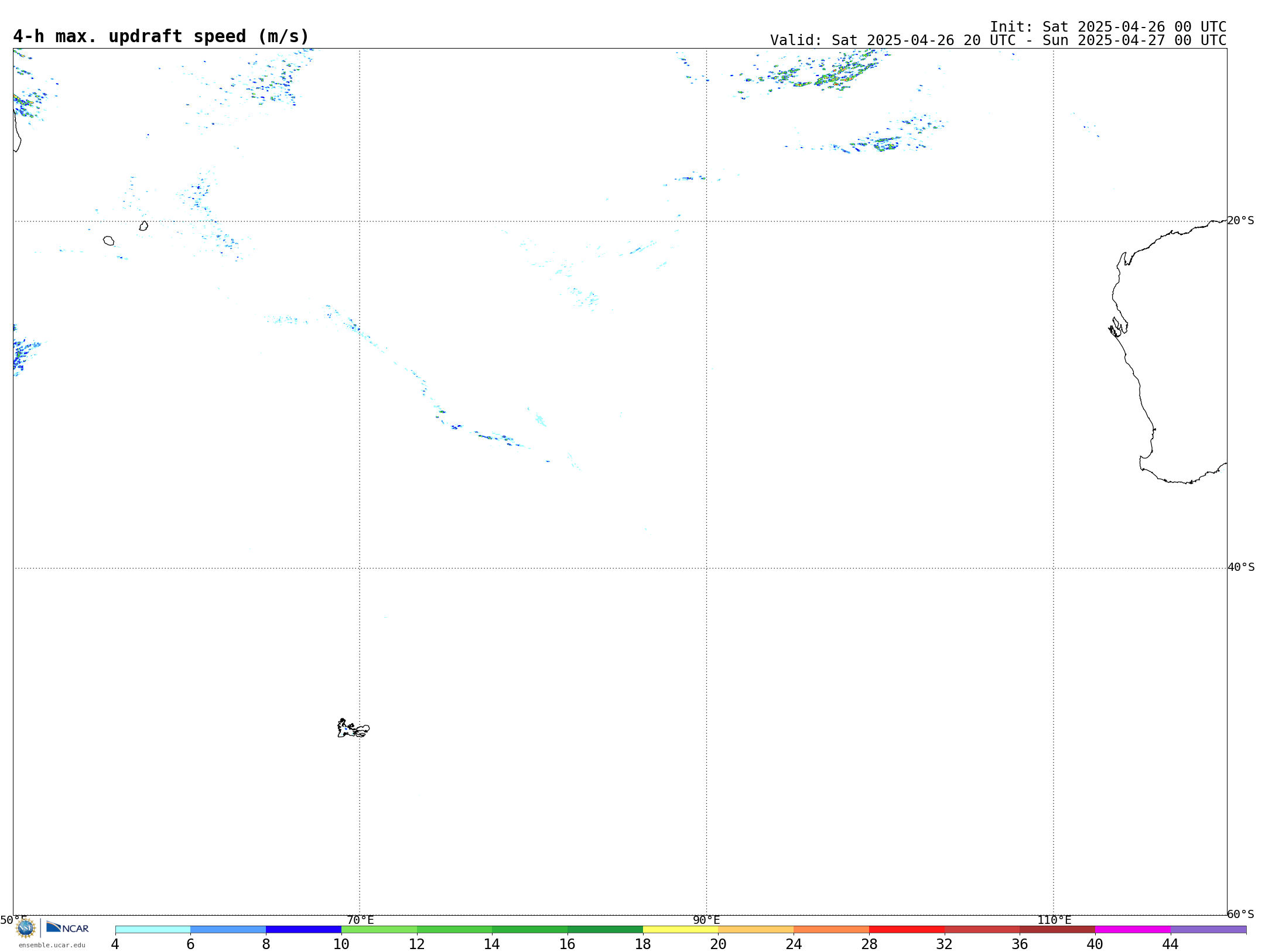Select the magenta 40–44 m/s swatch
The width and height of the screenshot is (1265, 952).
pyautogui.click(x=1133, y=930)
